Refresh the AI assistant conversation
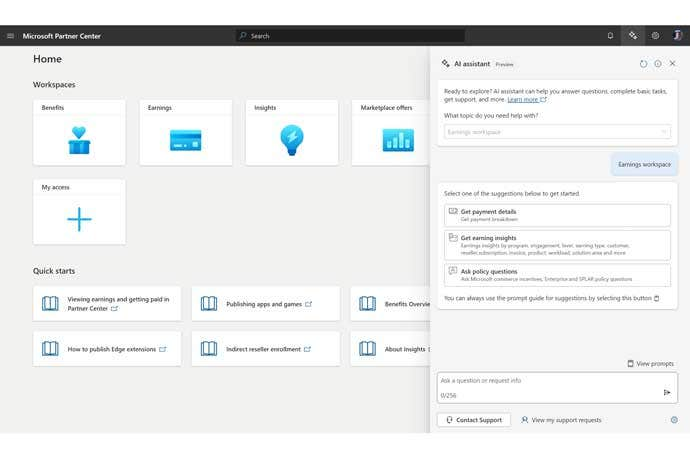This screenshot has height=458, width=690. pos(643,64)
